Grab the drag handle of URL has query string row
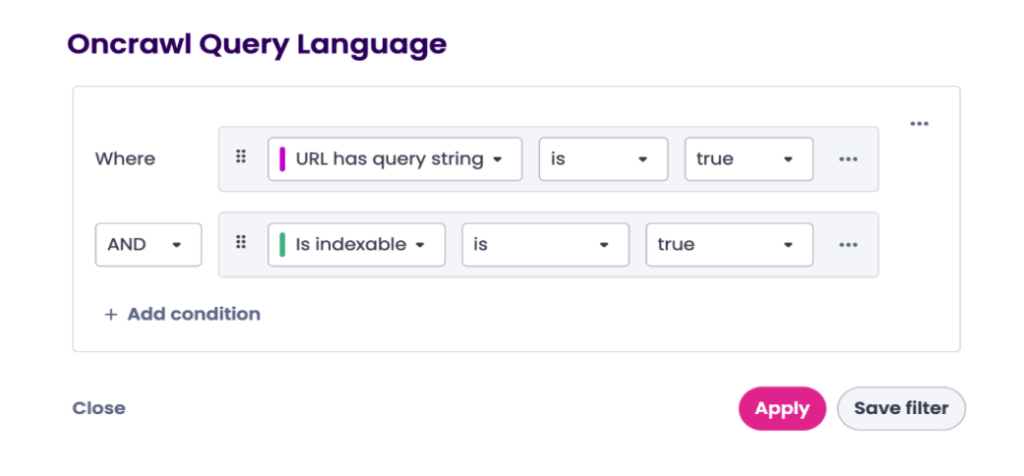 click(241, 157)
